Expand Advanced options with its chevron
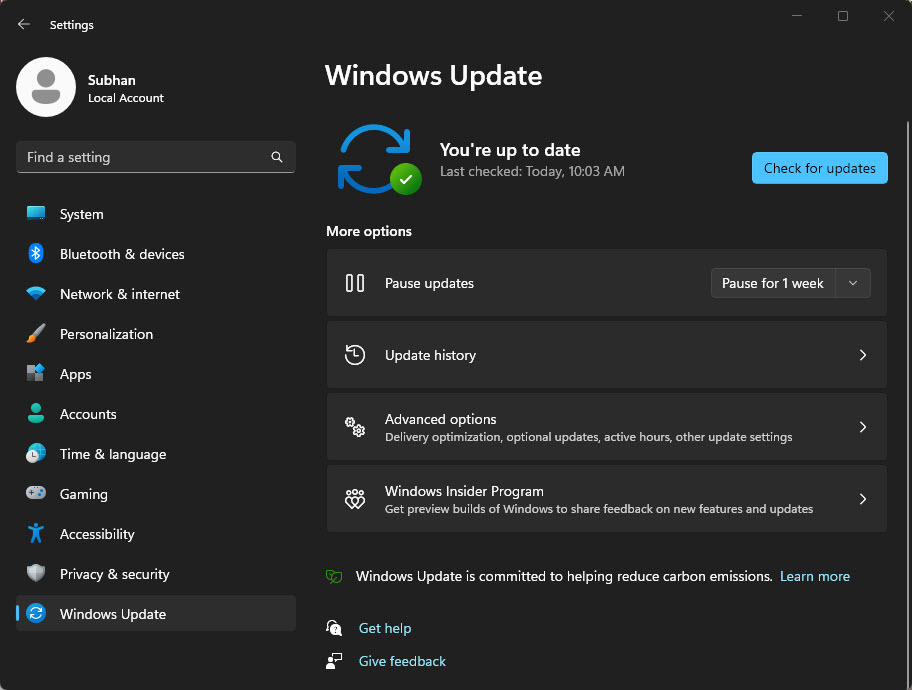 click(863, 427)
